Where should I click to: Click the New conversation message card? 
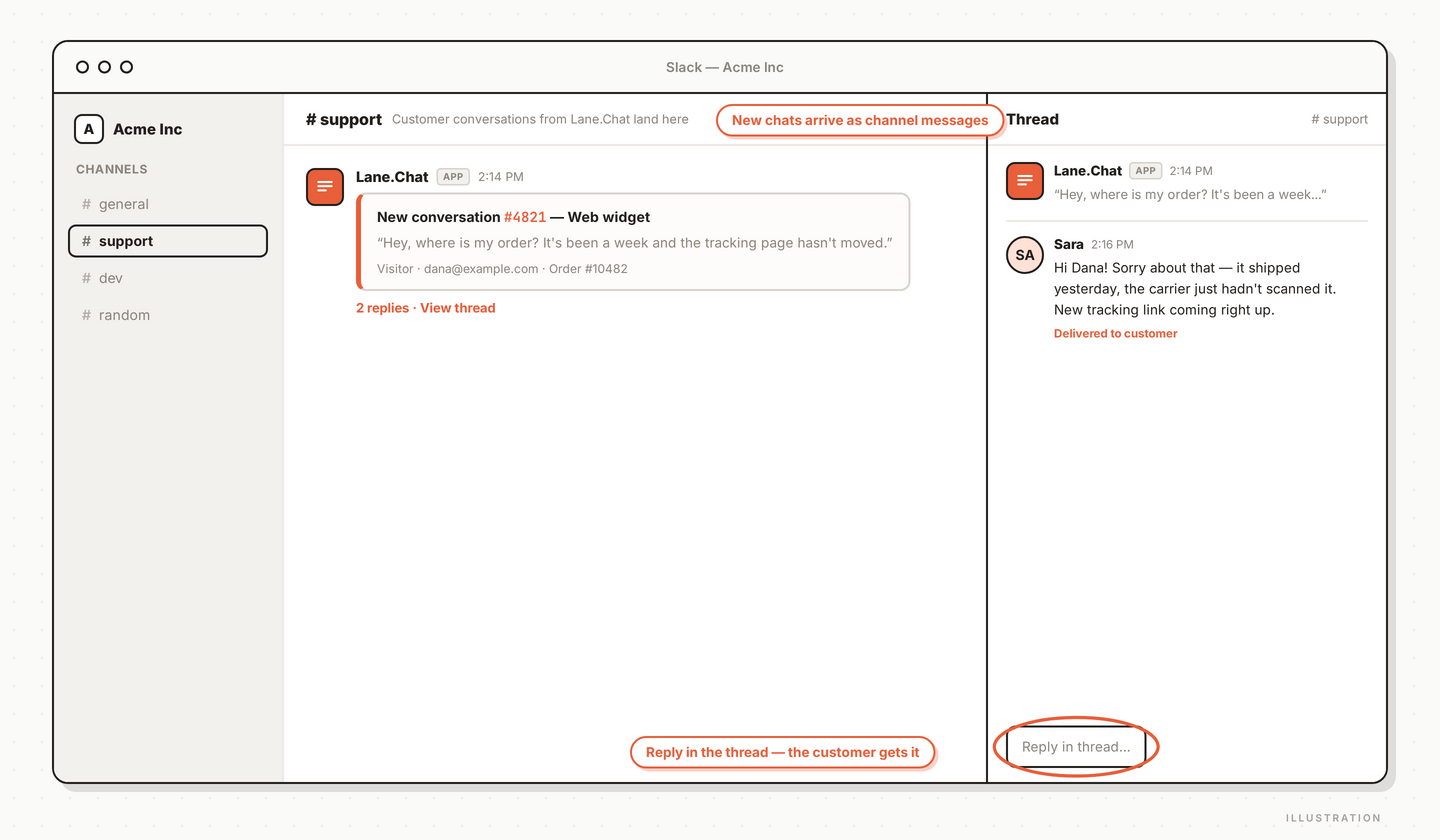[x=633, y=242]
